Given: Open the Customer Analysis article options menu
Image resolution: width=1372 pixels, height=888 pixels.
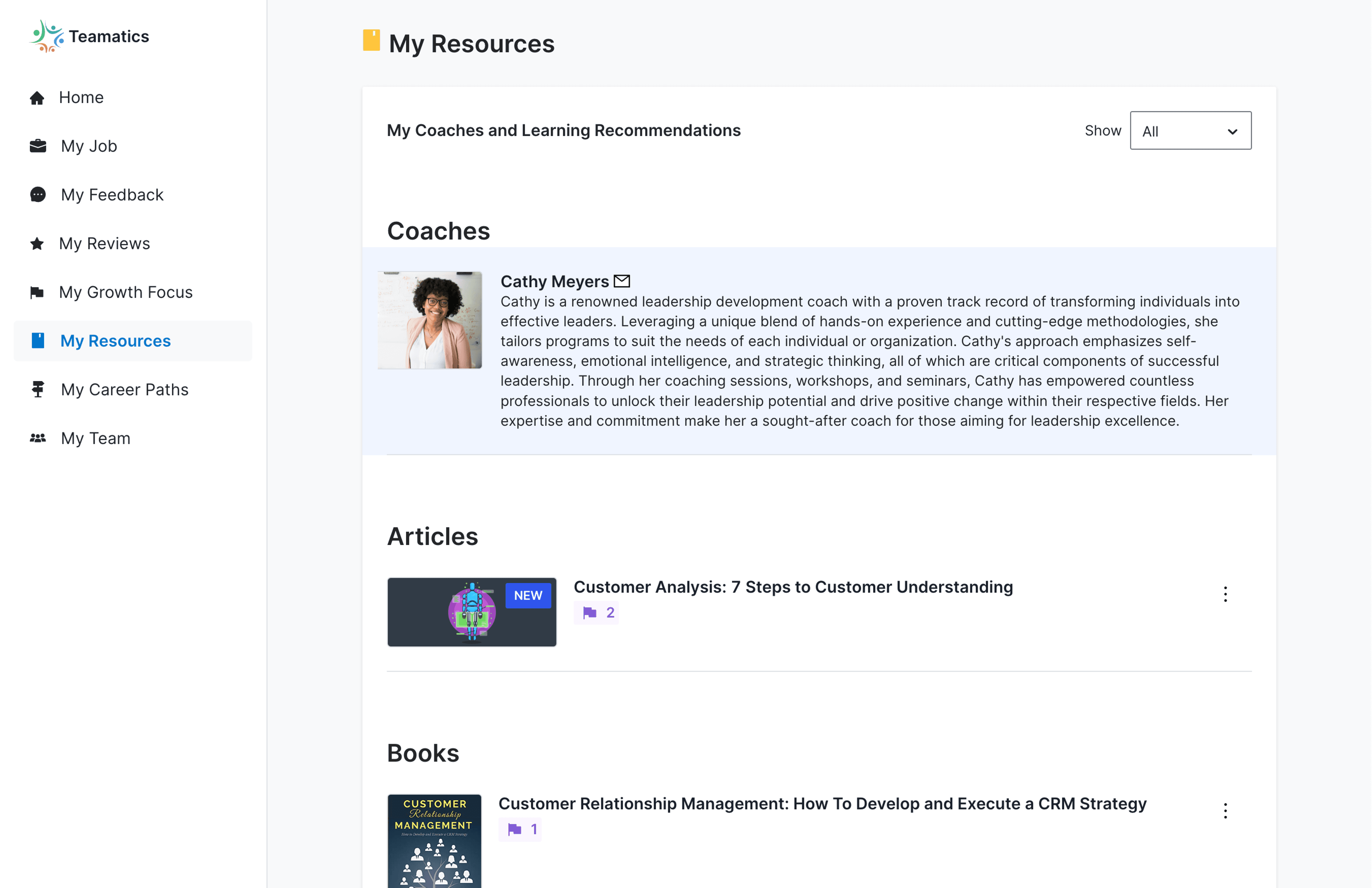Looking at the screenshot, I should (1225, 594).
